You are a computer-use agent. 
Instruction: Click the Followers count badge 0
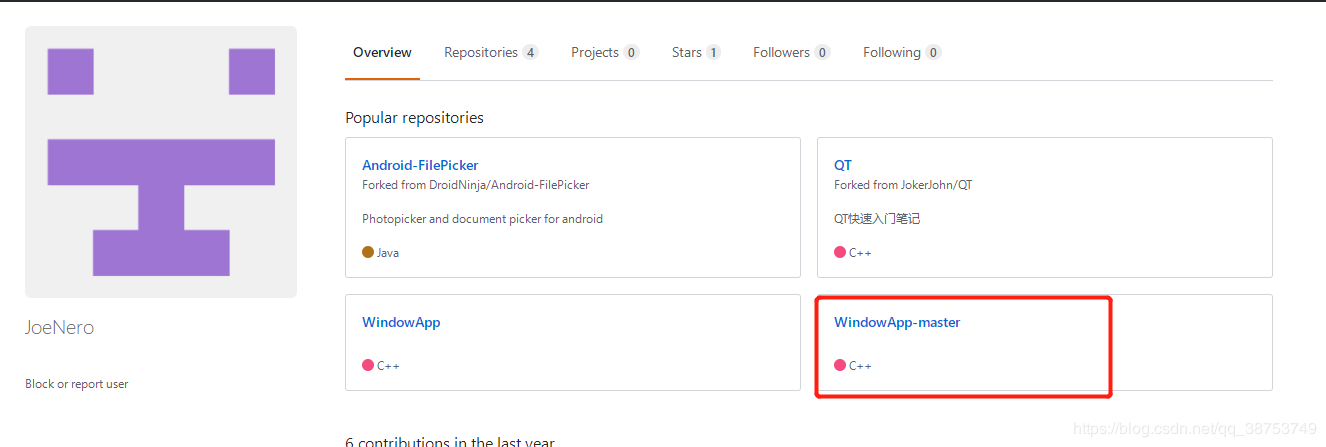click(x=822, y=53)
